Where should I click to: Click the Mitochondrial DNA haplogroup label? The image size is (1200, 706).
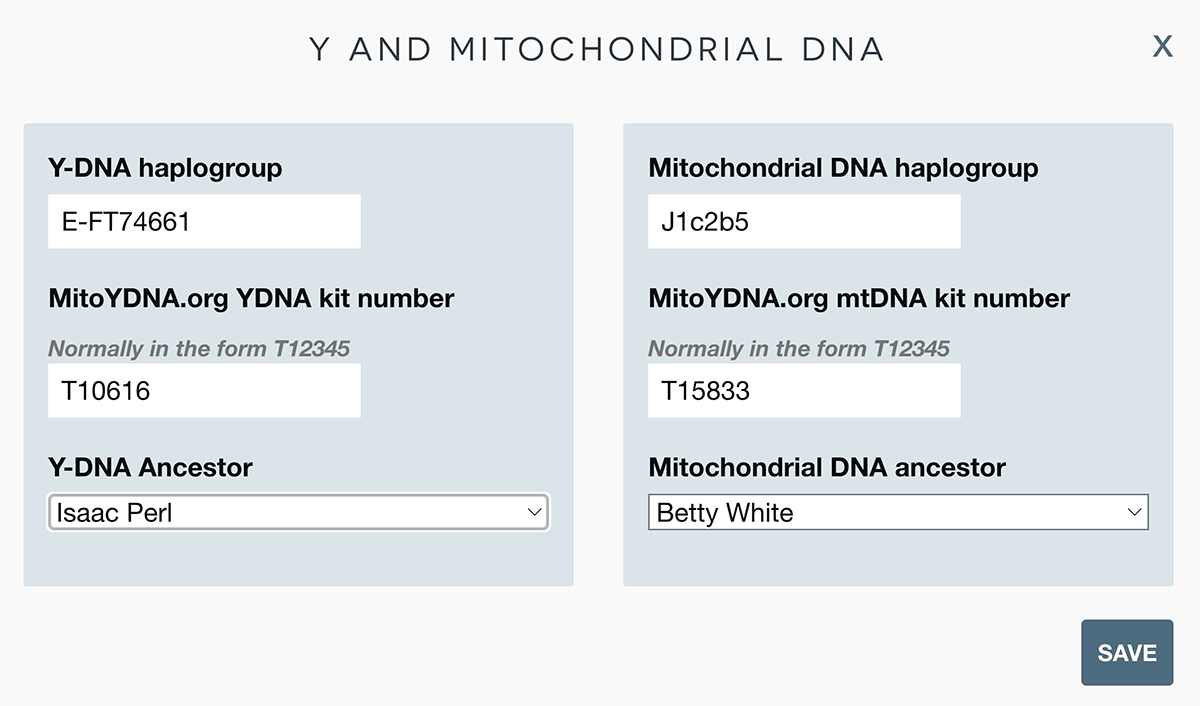pyautogui.click(x=843, y=168)
